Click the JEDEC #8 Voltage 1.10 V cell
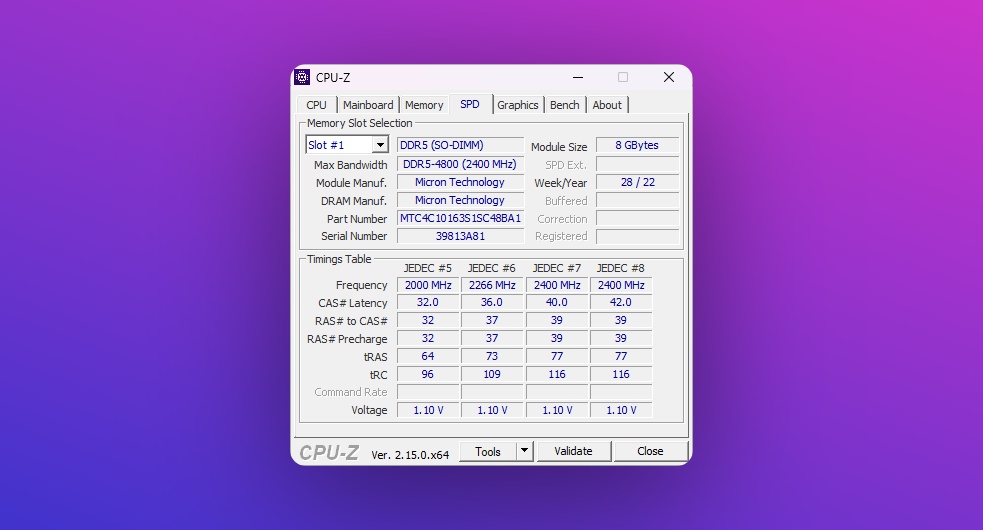The width and height of the screenshot is (983, 530). [x=621, y=410]
